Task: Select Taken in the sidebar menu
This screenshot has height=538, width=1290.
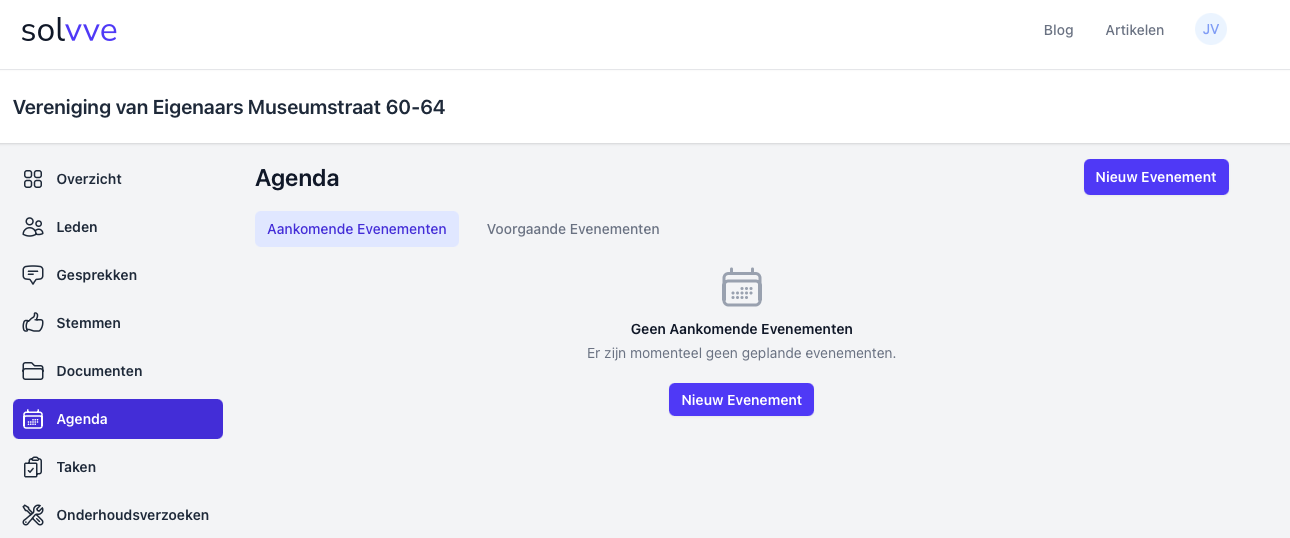Action: tap(77, 467)
